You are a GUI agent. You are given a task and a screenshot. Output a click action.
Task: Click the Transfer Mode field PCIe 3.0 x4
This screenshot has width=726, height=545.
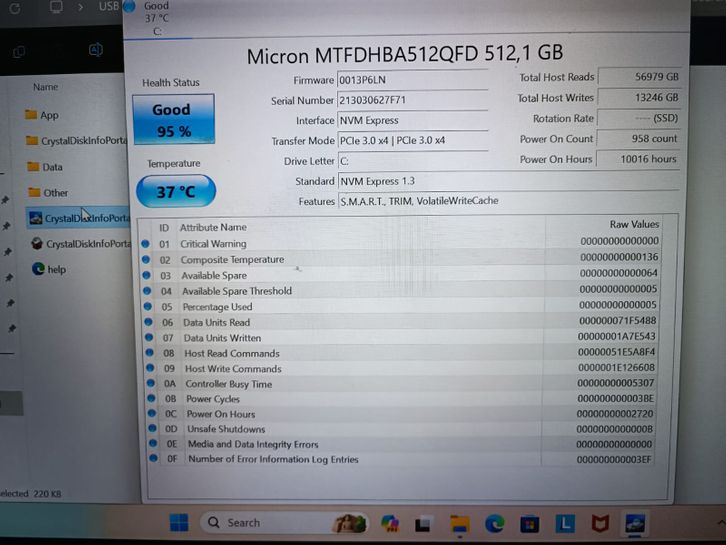pos(412,140)
